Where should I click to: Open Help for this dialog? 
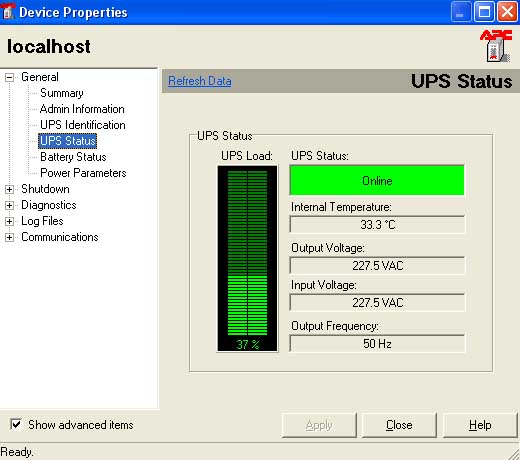[480, 425]
